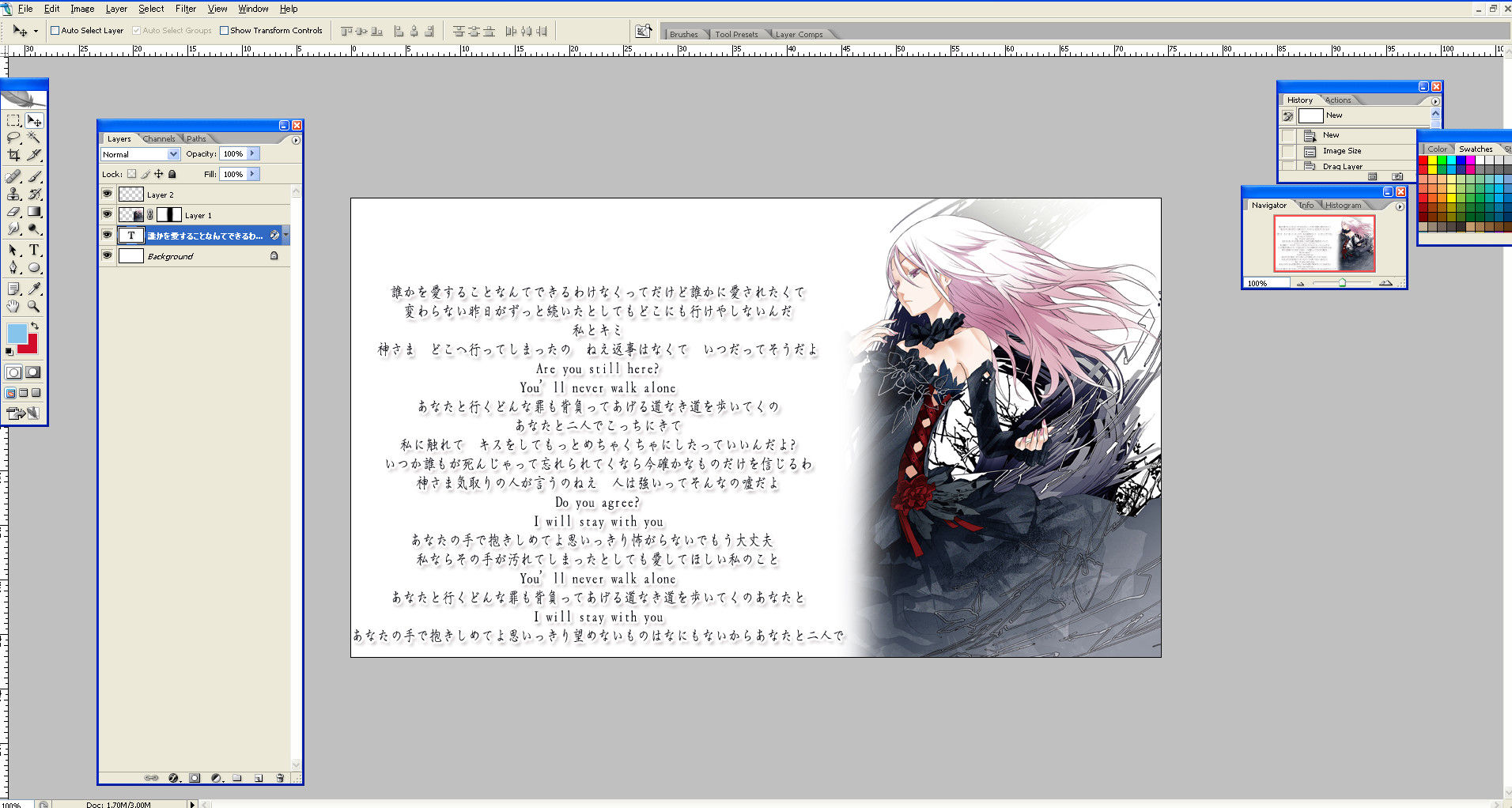This screenshot has width=1512, height=808.
Task: Reset default foreground and background colors
Action: [9, 352]
